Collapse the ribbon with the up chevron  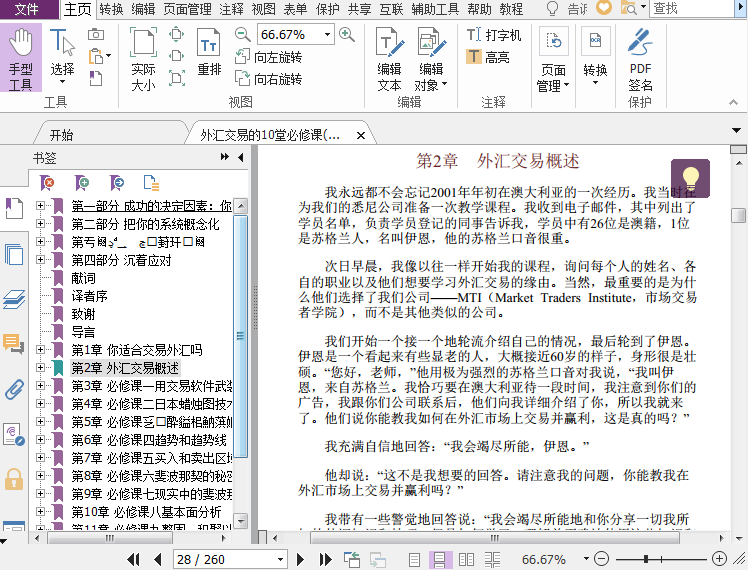pyautogui.click(x=734, y=102)
